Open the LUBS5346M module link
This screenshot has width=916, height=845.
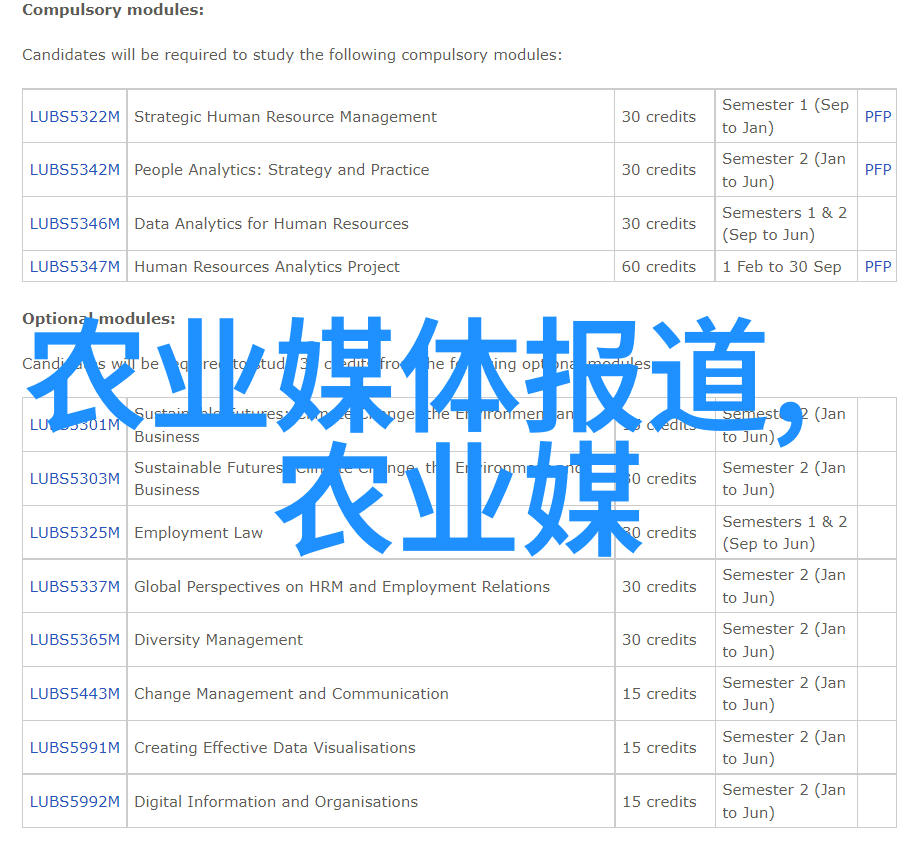(x=75, y=223)
